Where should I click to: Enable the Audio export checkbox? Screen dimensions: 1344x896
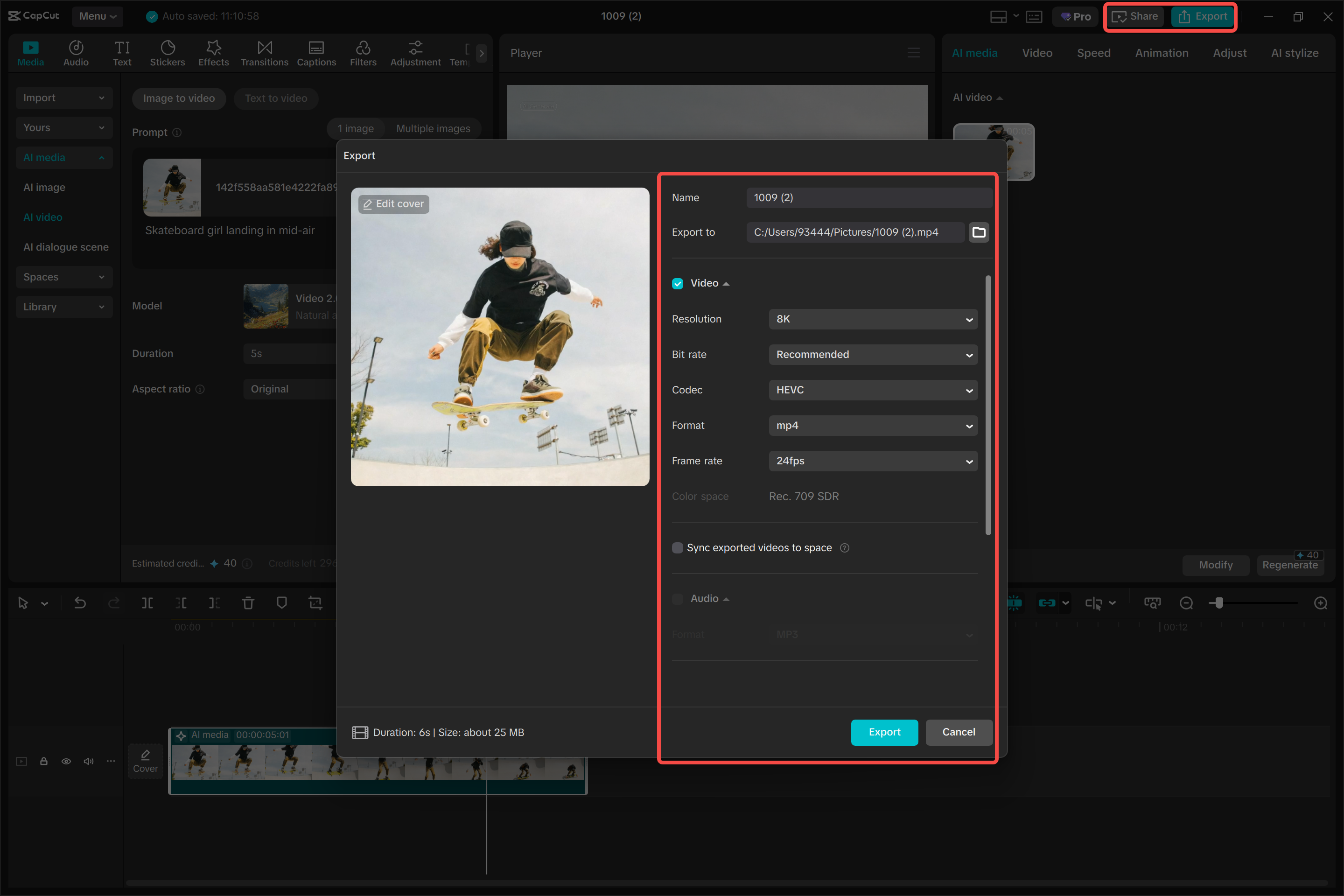tap(678, 598)
